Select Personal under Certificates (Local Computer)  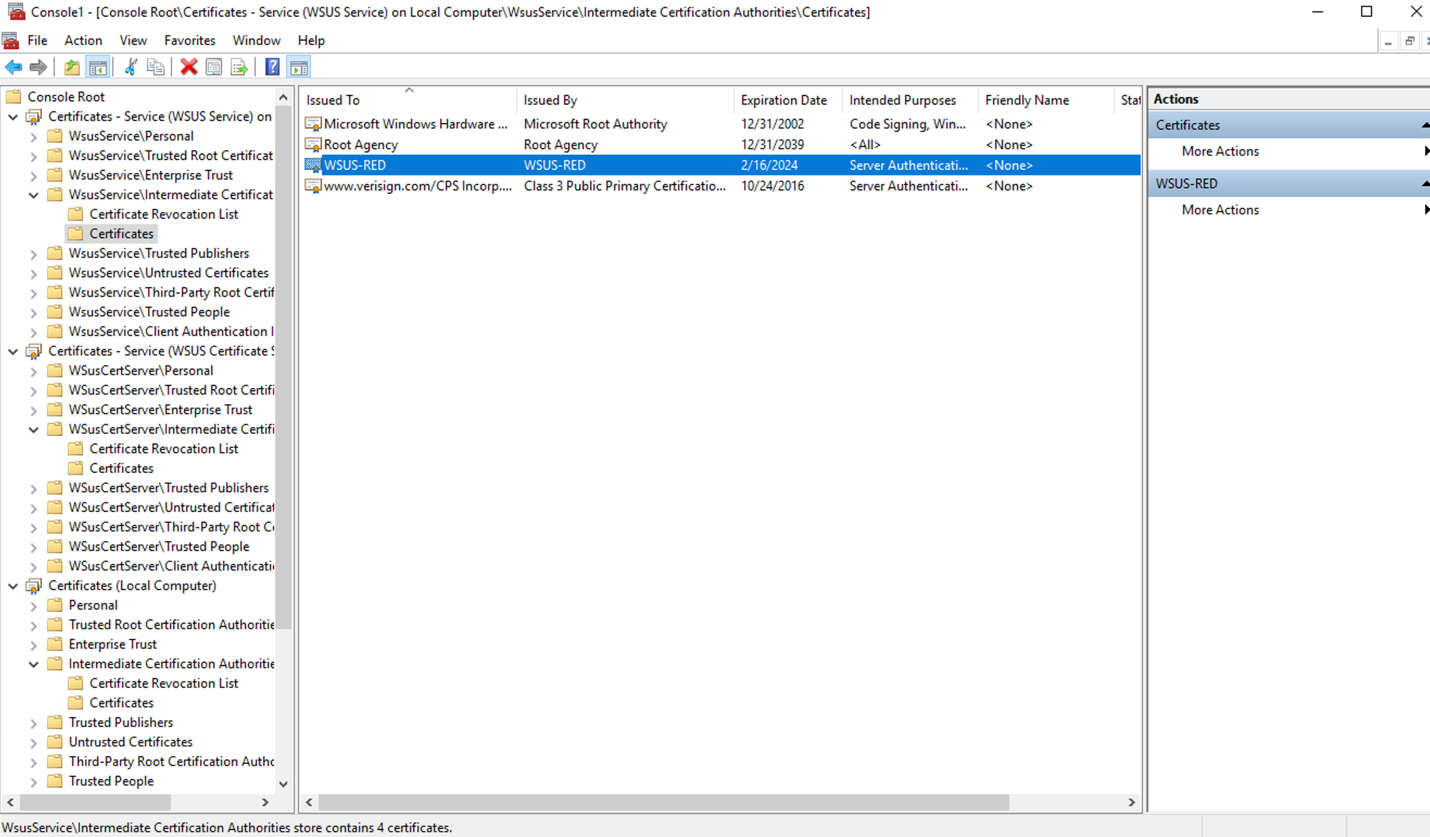tap(93, 605)
